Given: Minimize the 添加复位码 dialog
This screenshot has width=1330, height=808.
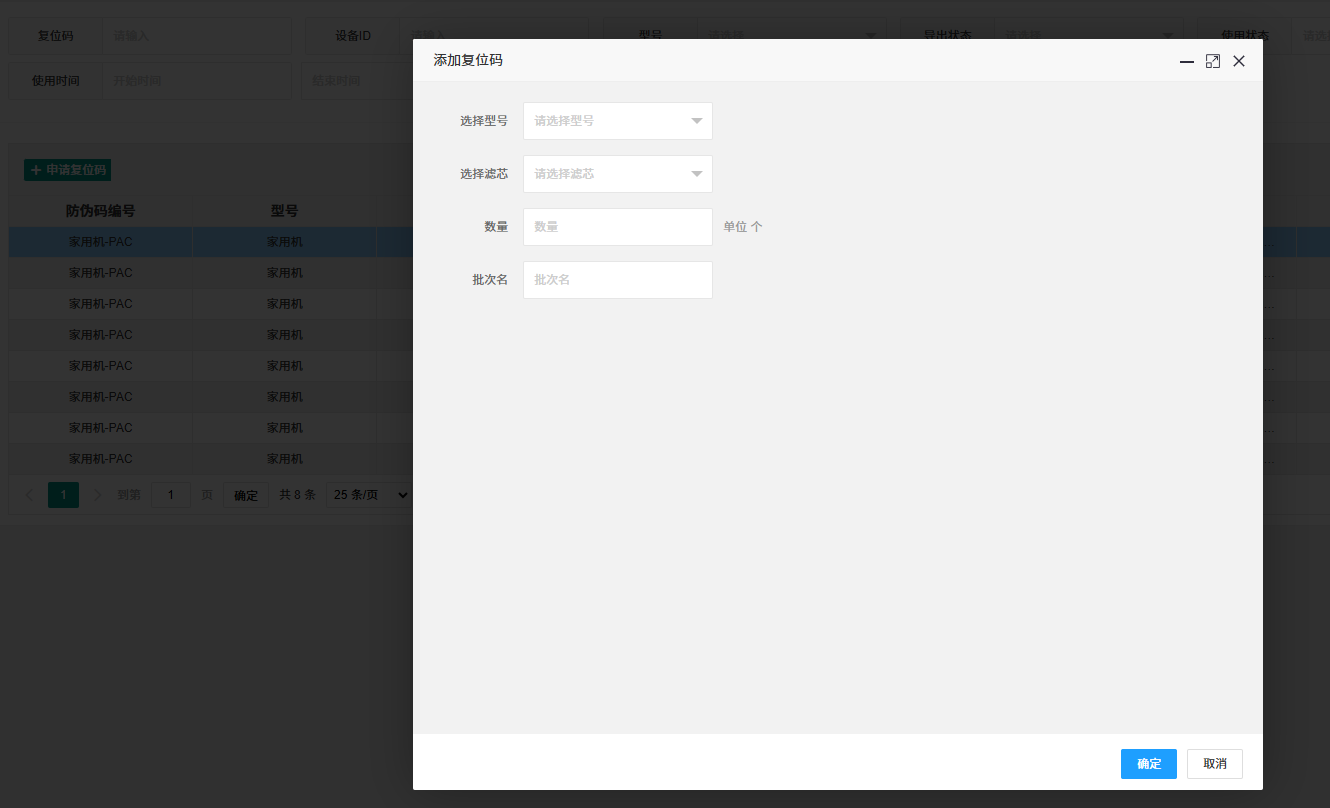Looking at the screenshot, I should (1187, 61).
